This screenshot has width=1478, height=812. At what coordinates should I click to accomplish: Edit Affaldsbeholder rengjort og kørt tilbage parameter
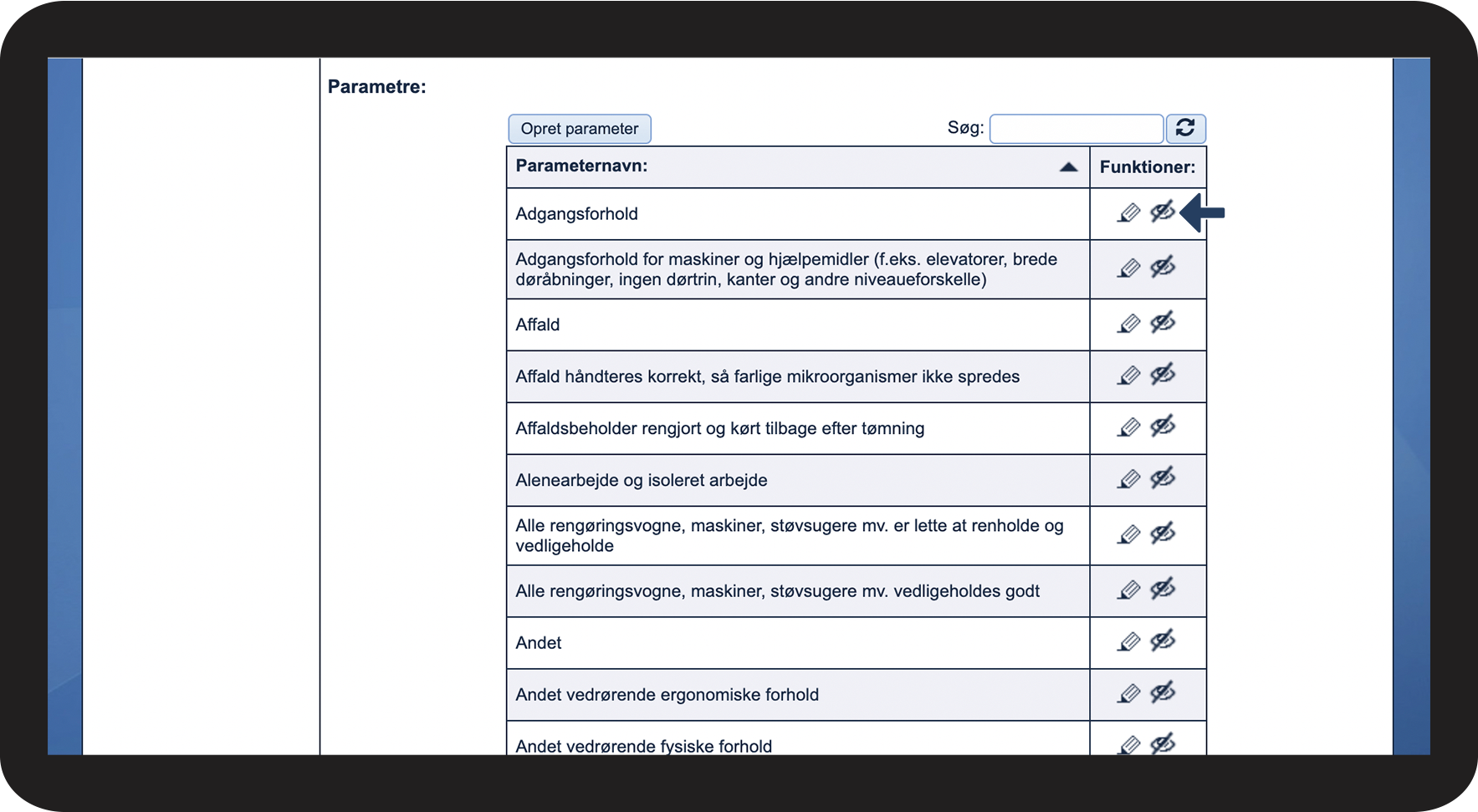coord(1128,427)
